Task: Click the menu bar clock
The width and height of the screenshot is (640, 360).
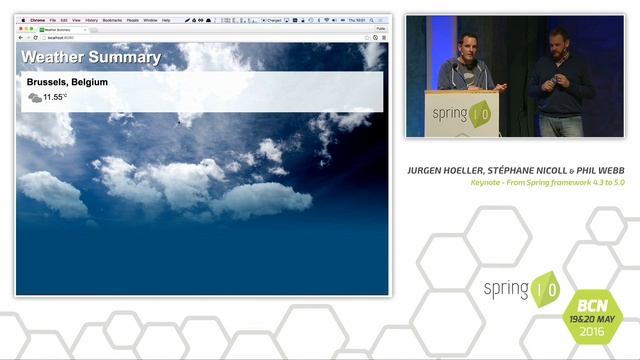Action: (357, 20)
